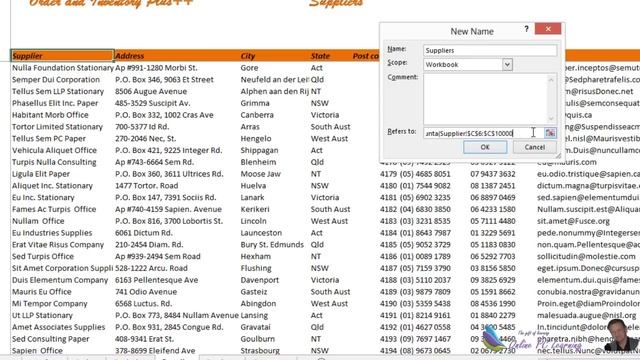640x360 pixels.
Task: Click inside the Comment text box
Action: click(x=486, y=99)
